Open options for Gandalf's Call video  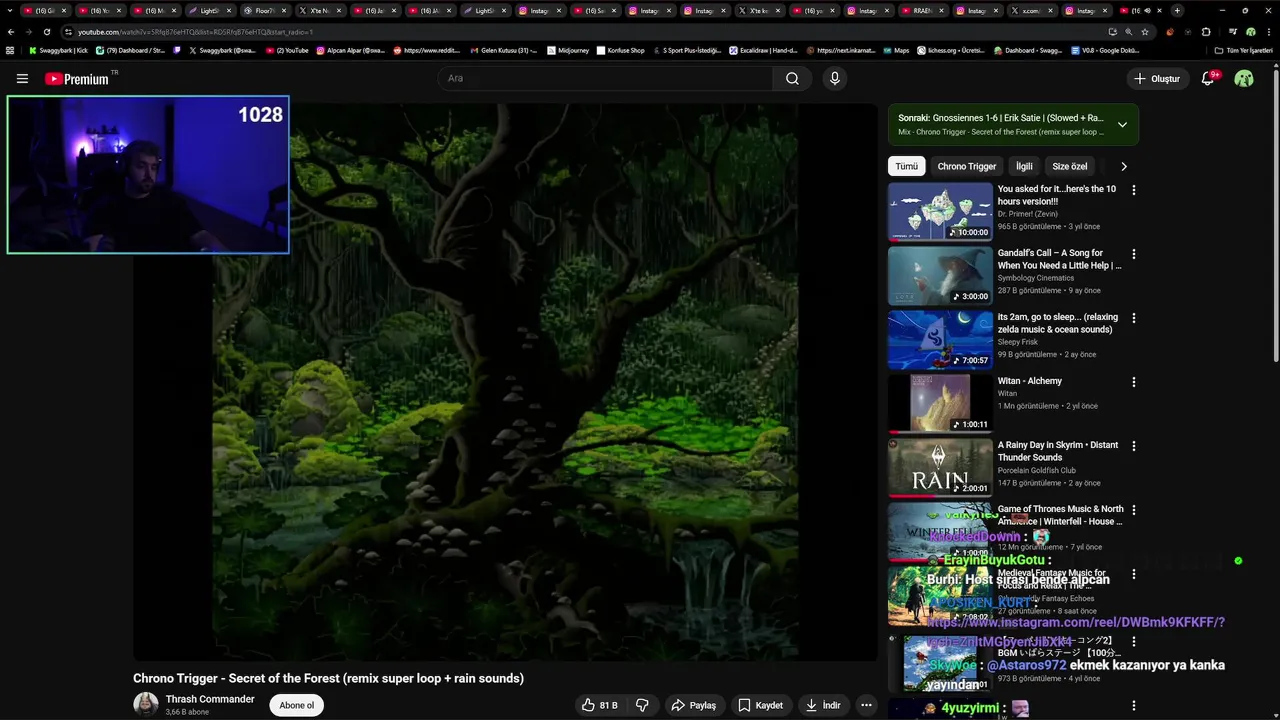point(1133,254)
